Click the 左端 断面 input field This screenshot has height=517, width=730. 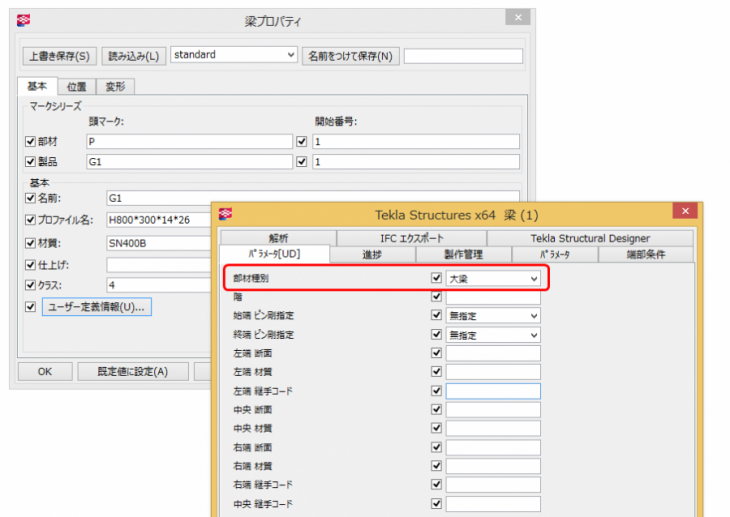tap(493, 354)
